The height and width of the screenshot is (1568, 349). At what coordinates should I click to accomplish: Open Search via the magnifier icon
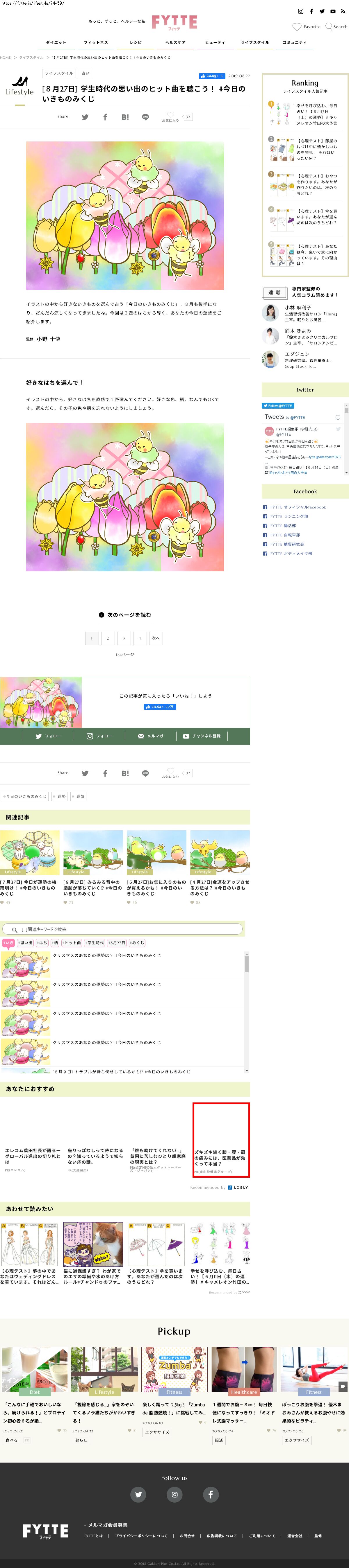point(329,27)
